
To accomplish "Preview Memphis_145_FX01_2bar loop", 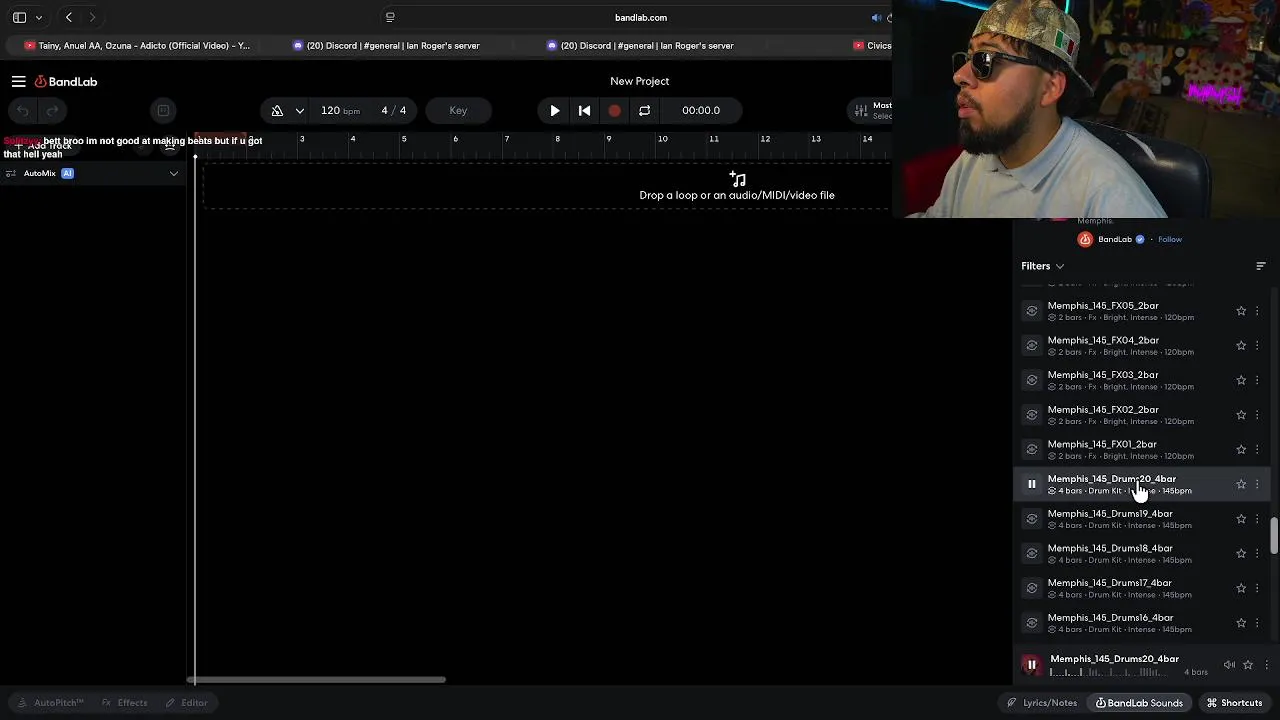I will (1032, 450).
